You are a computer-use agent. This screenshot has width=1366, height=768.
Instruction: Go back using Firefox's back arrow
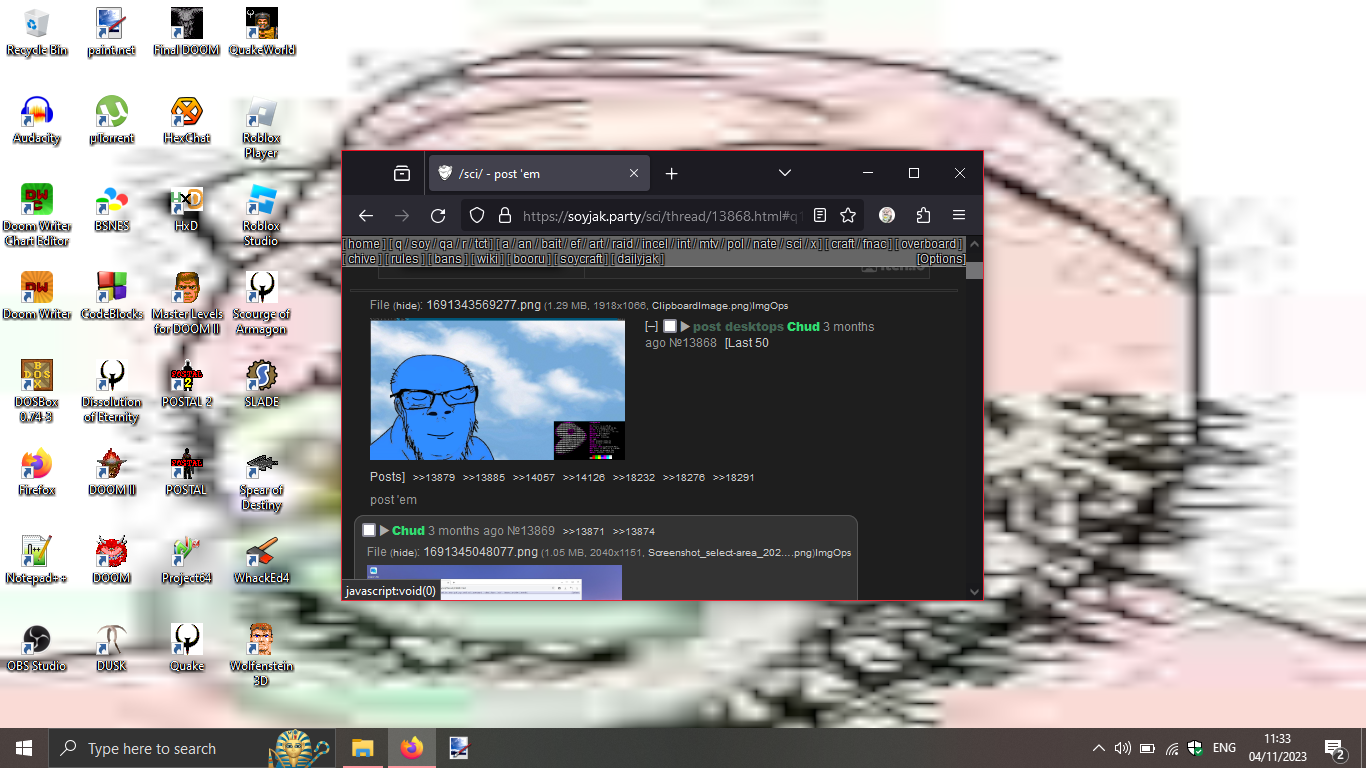[x=366, y=215]
